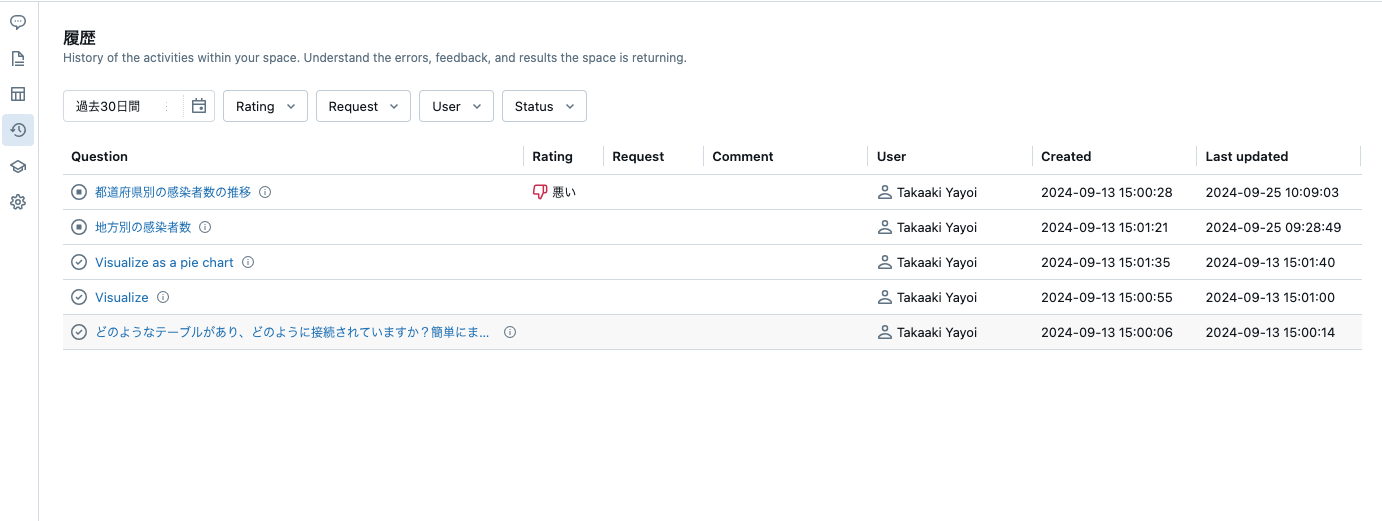Viewport: 1382px width, 521px height.
Task: Open the 都道府県別の感染者数の推移 question
Action: pyautogui.click(x=173, y=192)
